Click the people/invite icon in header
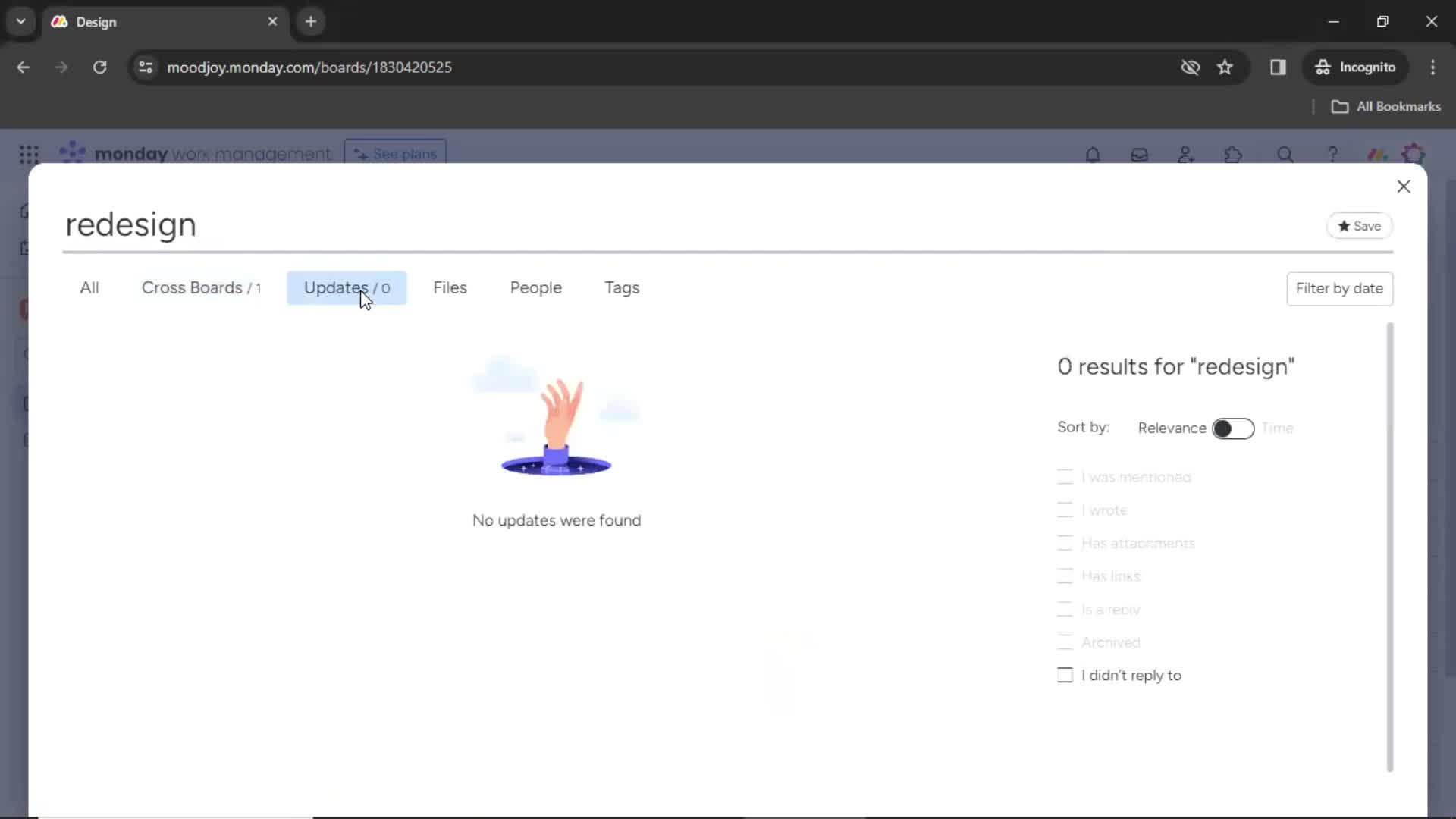 tap(1185, 155)
